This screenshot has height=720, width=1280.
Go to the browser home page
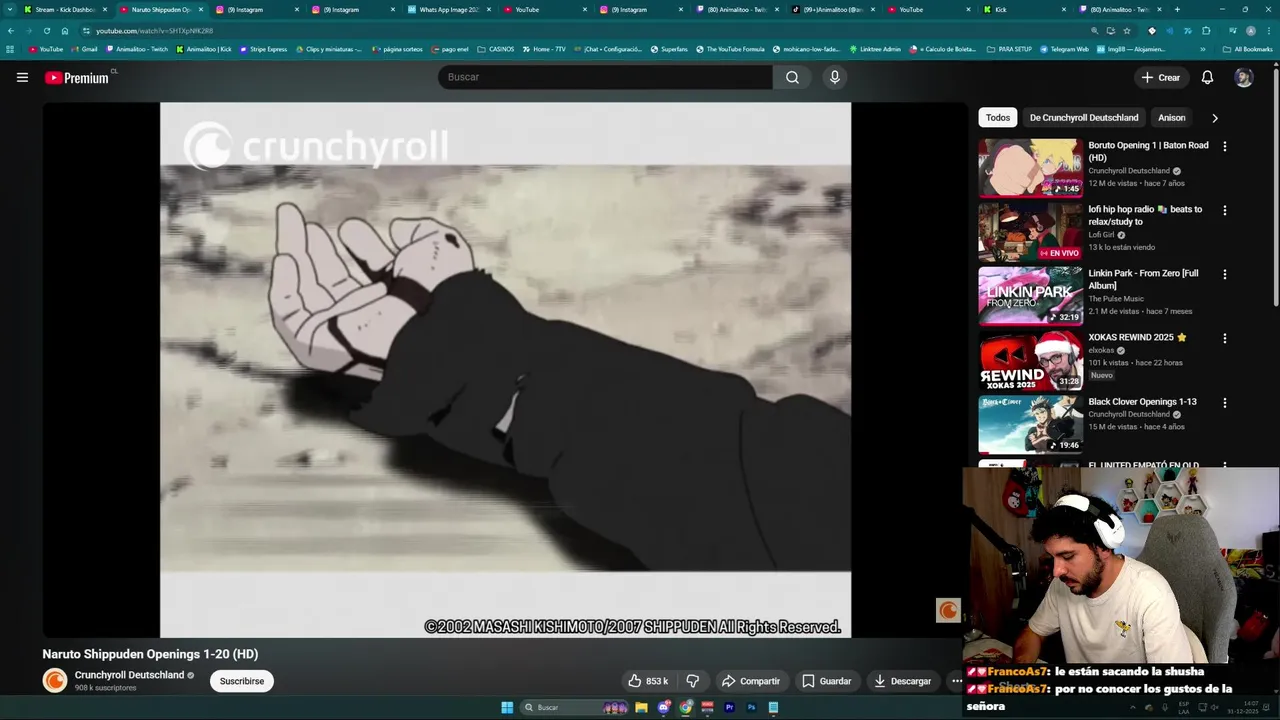[x=65, y=31]
